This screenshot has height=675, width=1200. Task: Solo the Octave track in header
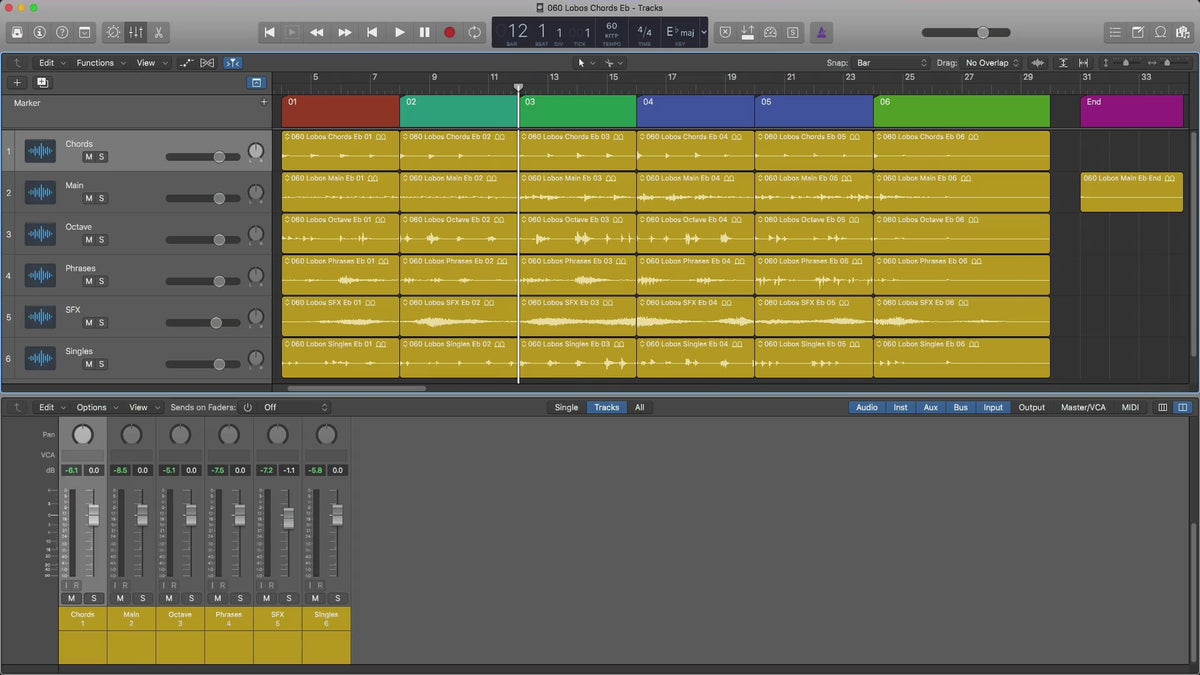[x=101, y=240]
